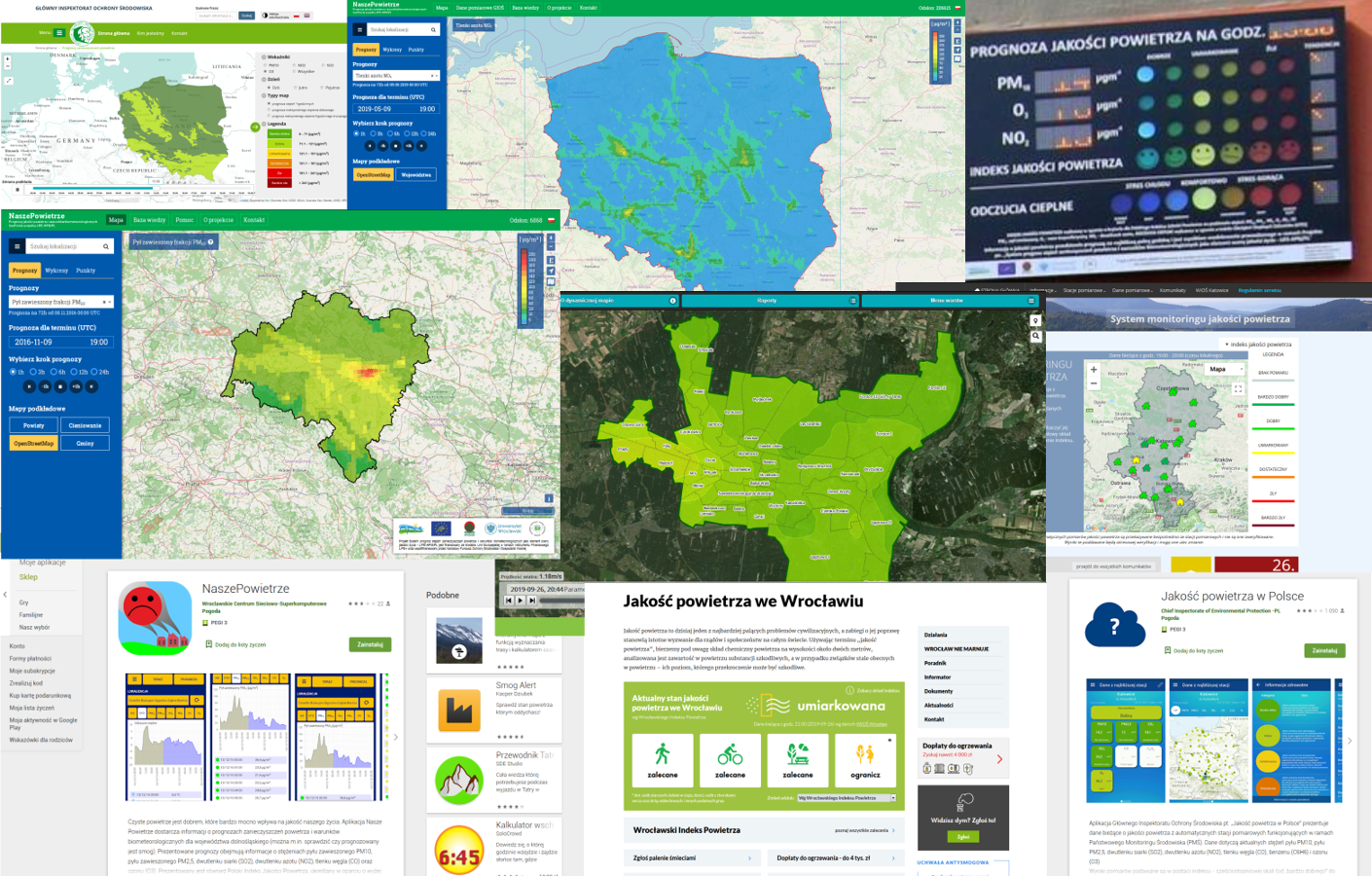
Task: Click NaszePowietrze red smog app icon
Action: click(x=155, y=618)
